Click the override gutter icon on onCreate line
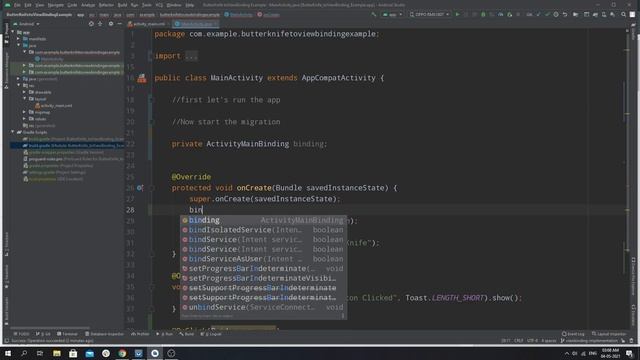This screenshot has height=360, width=640. point(140,188)
